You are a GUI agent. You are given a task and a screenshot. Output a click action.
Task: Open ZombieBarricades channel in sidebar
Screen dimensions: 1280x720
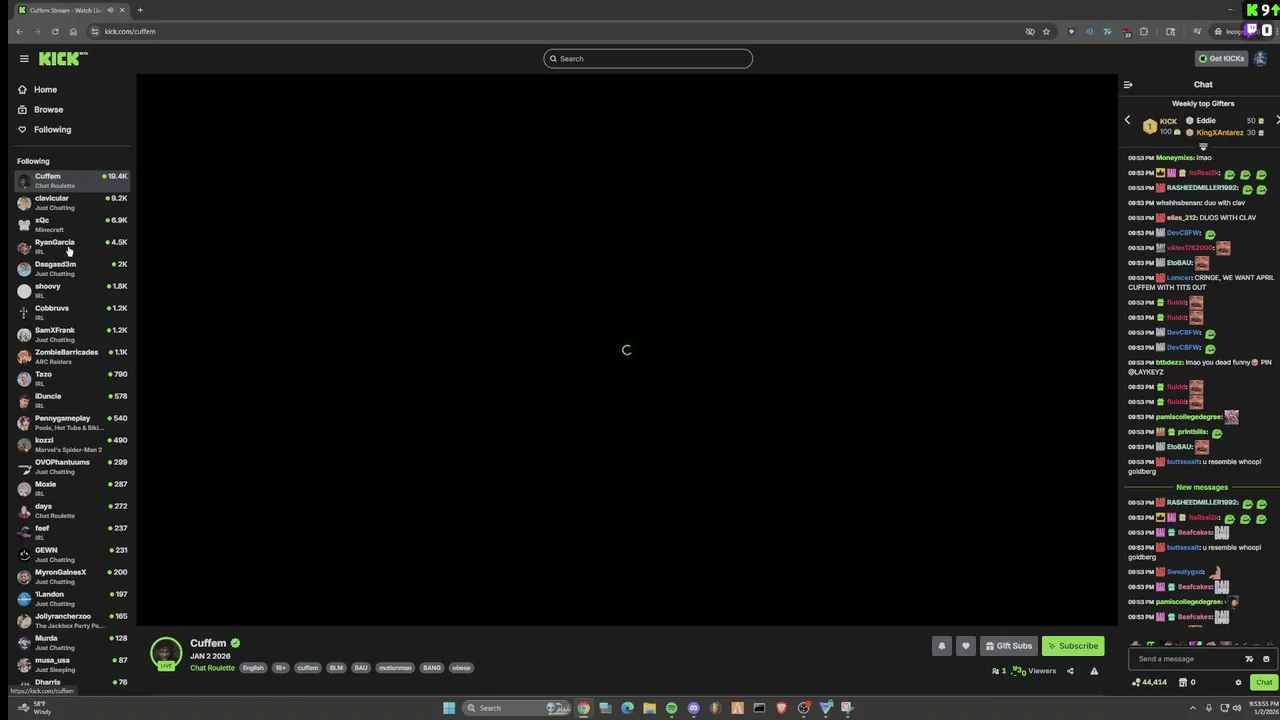tap(72, 357)
